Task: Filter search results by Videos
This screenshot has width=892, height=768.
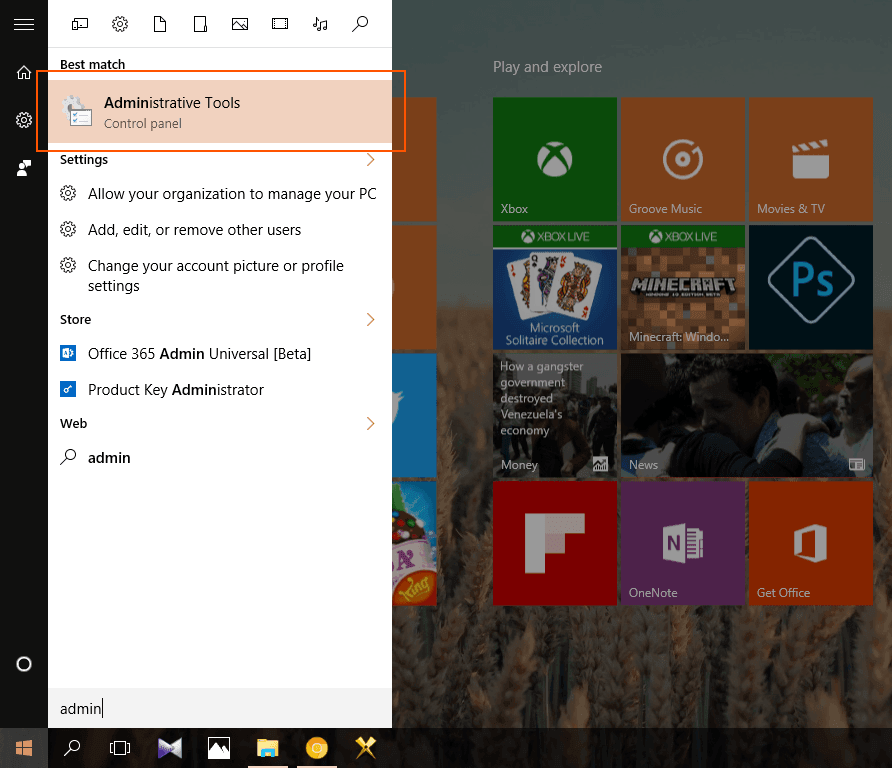Action: 280,24
